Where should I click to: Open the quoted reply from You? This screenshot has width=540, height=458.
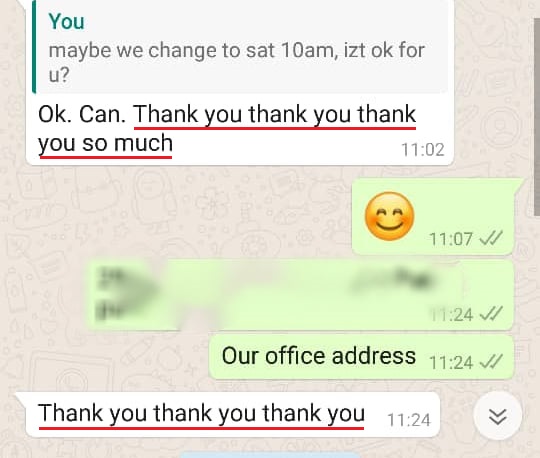pos(240,47)
